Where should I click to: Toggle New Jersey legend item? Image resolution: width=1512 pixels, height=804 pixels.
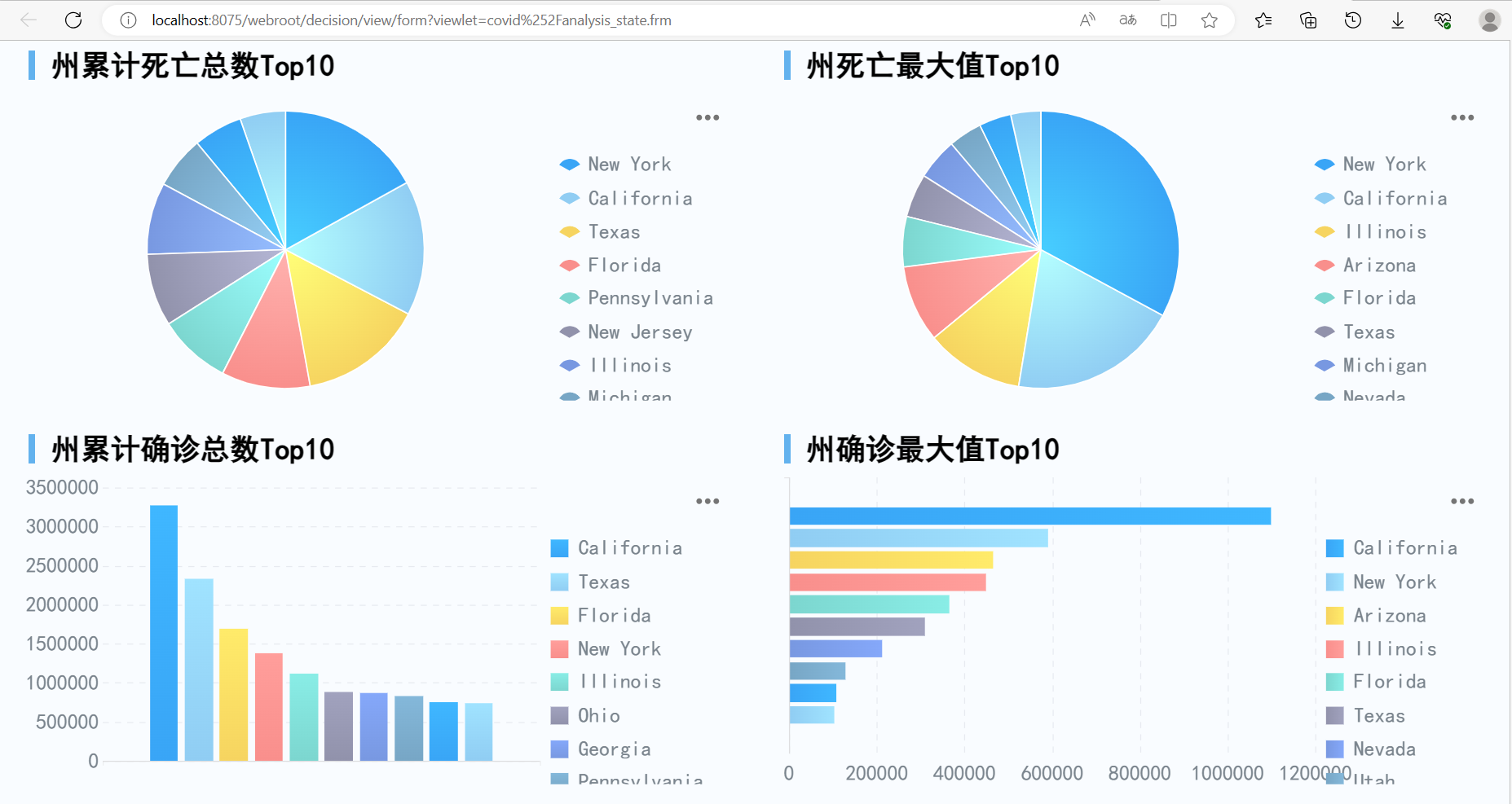tap(626, 332)
